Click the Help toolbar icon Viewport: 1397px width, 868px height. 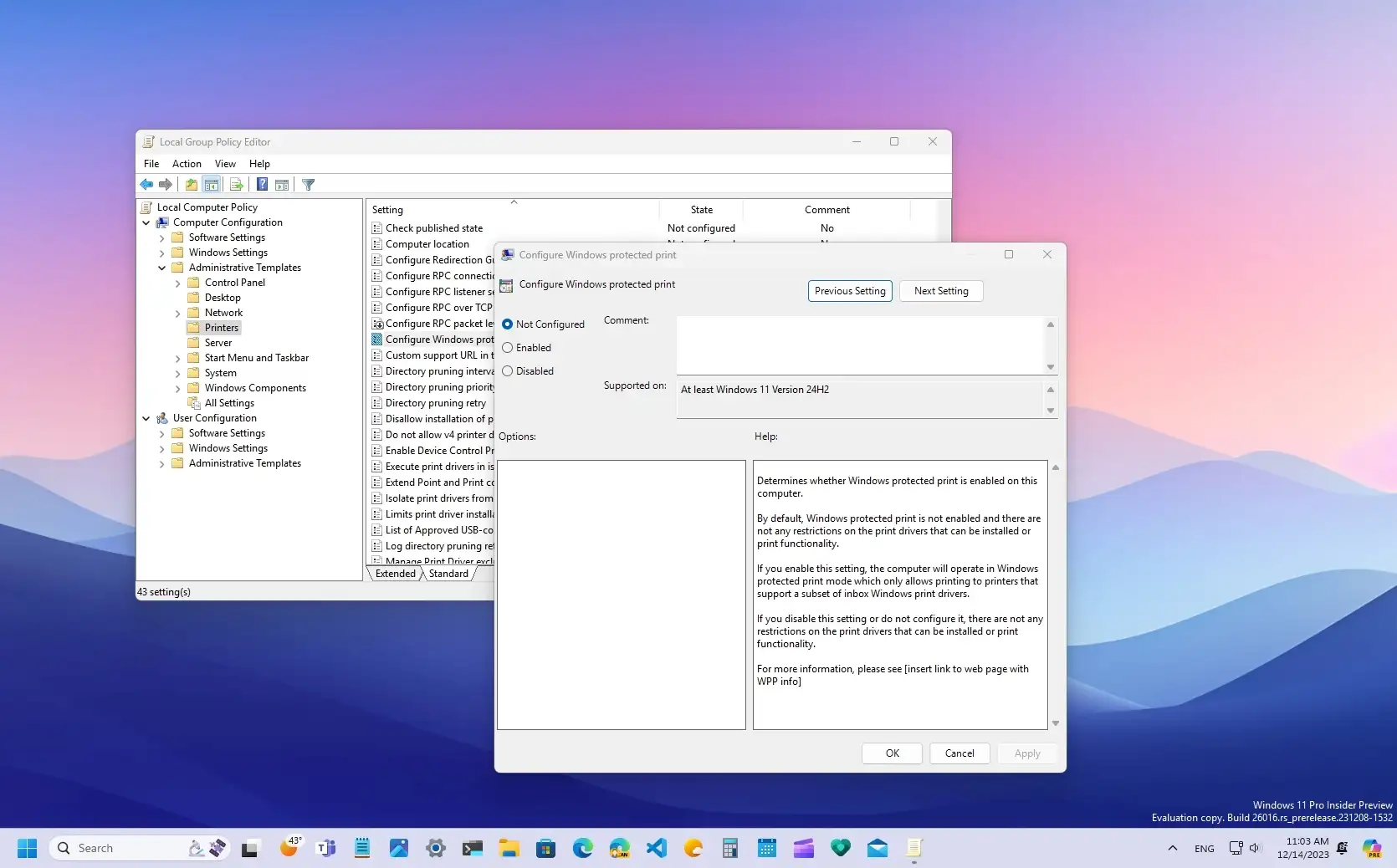click(262, 185)
